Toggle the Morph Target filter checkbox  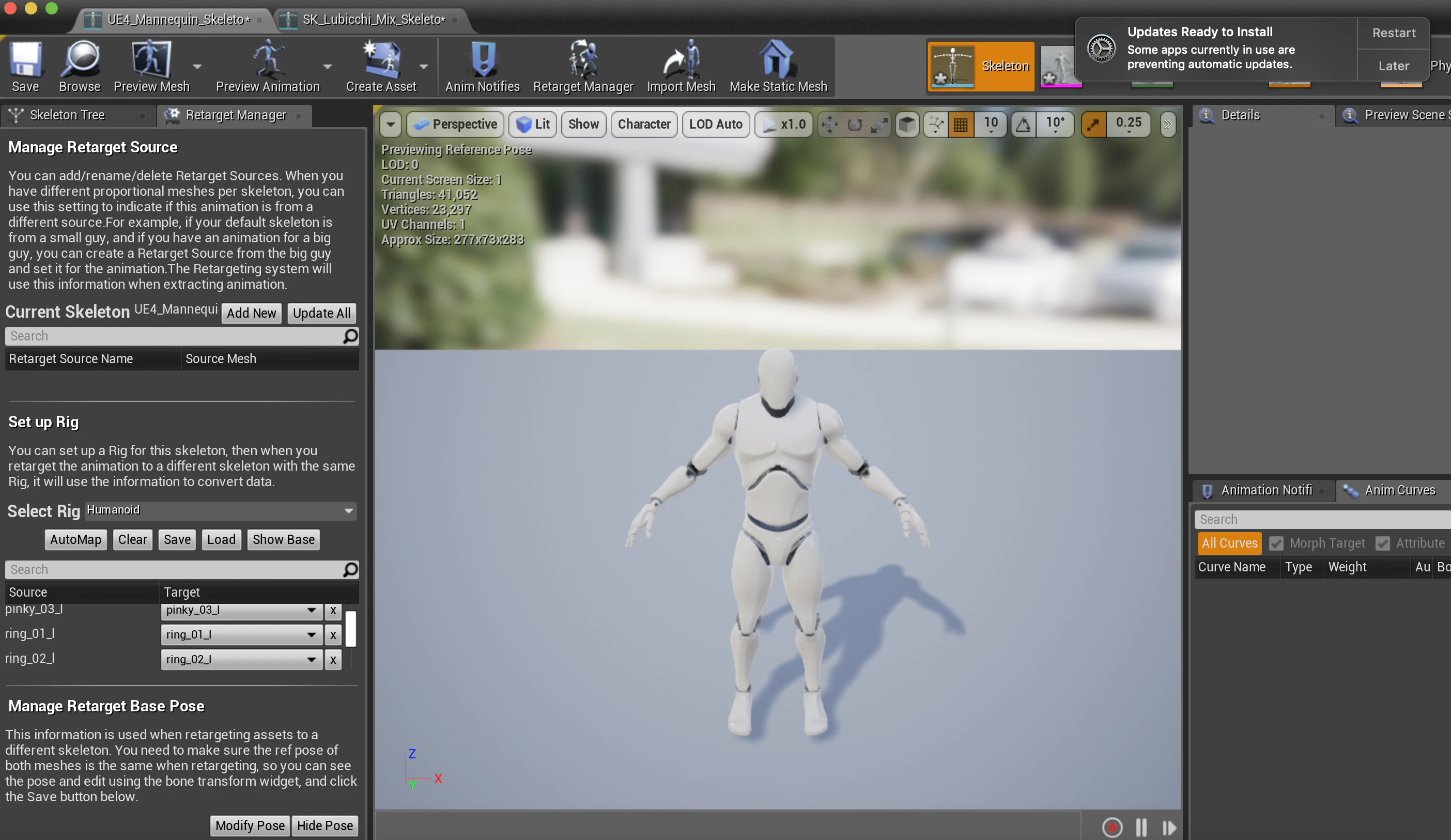coord(1276,543)
